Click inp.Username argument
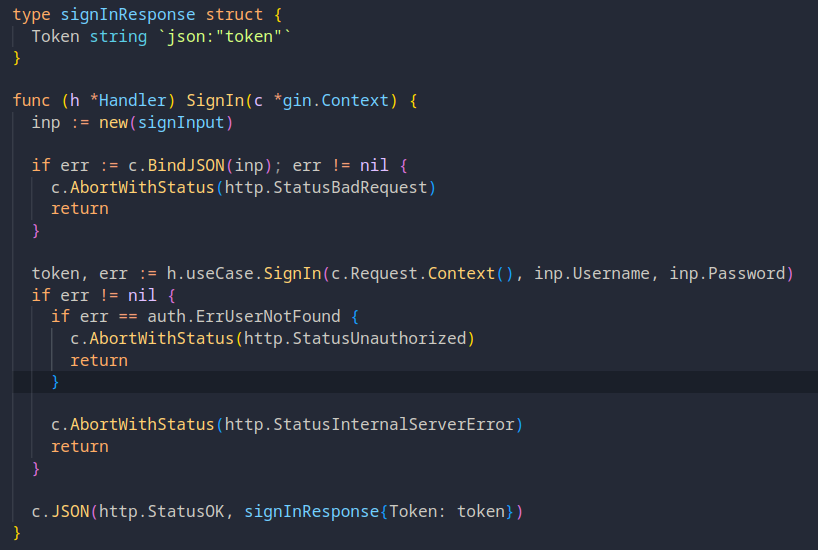This screenshot has height=550, width=818. [592, 273]
